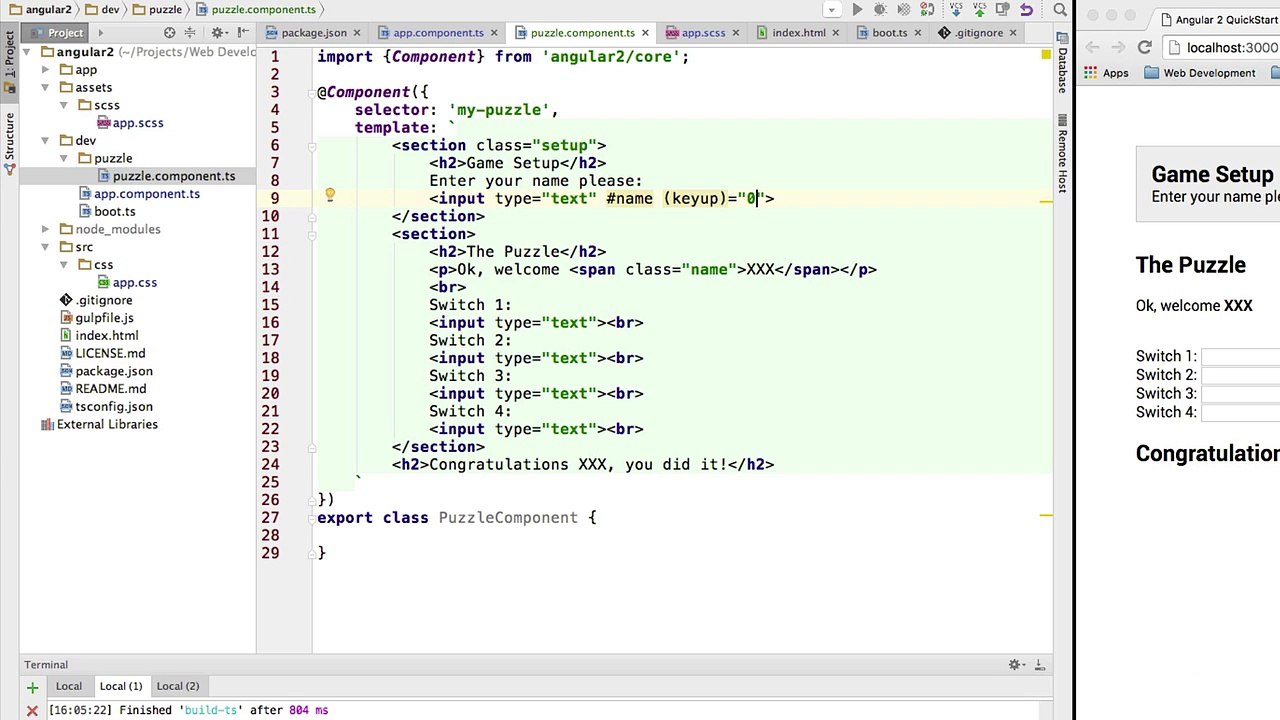Click the lightbulb intention icon on line 9
The image size is (1280, 720).
330,197
